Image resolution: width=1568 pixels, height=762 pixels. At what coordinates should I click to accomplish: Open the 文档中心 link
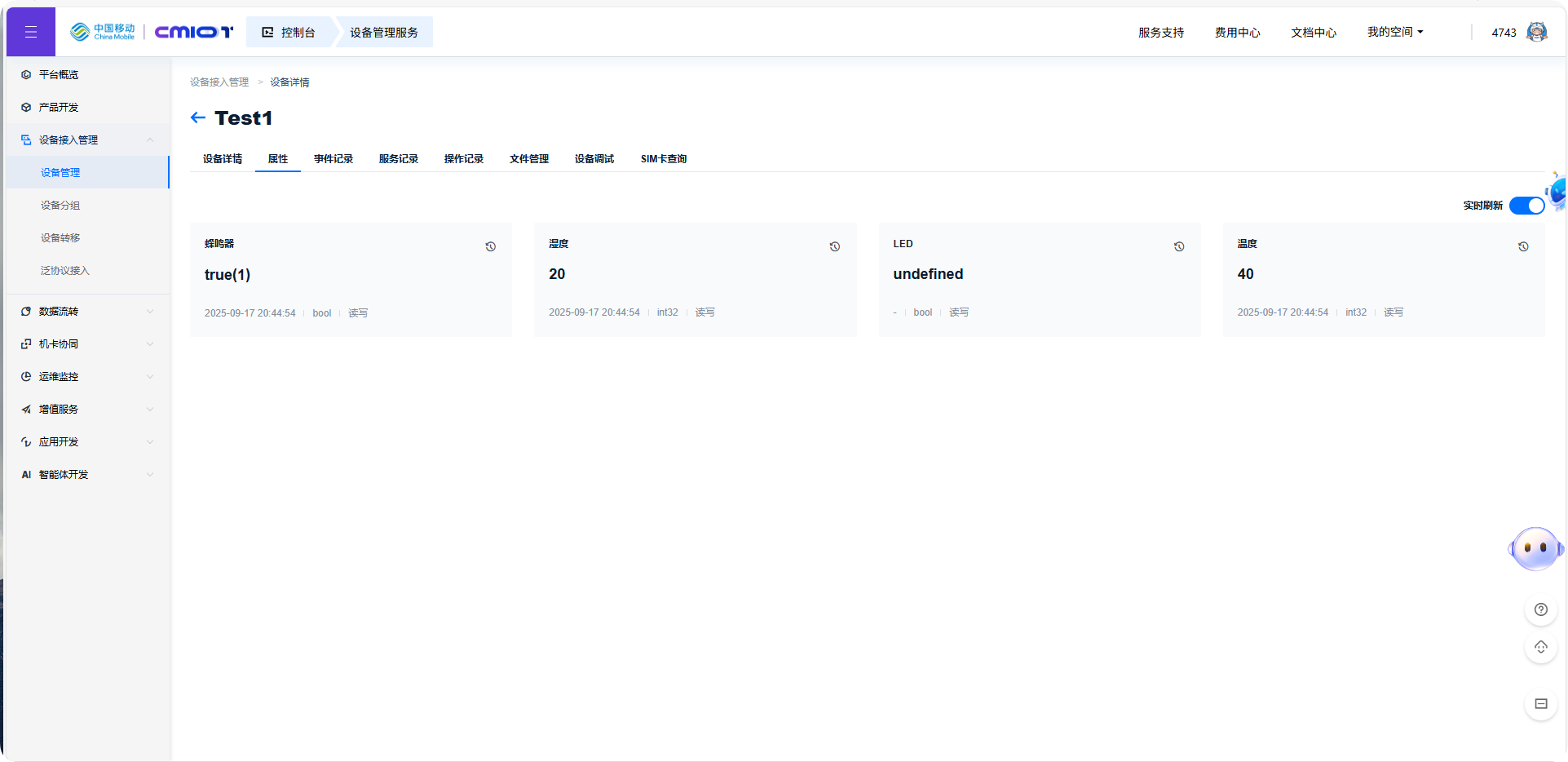pyautogui.click(x=1313, y=33)
